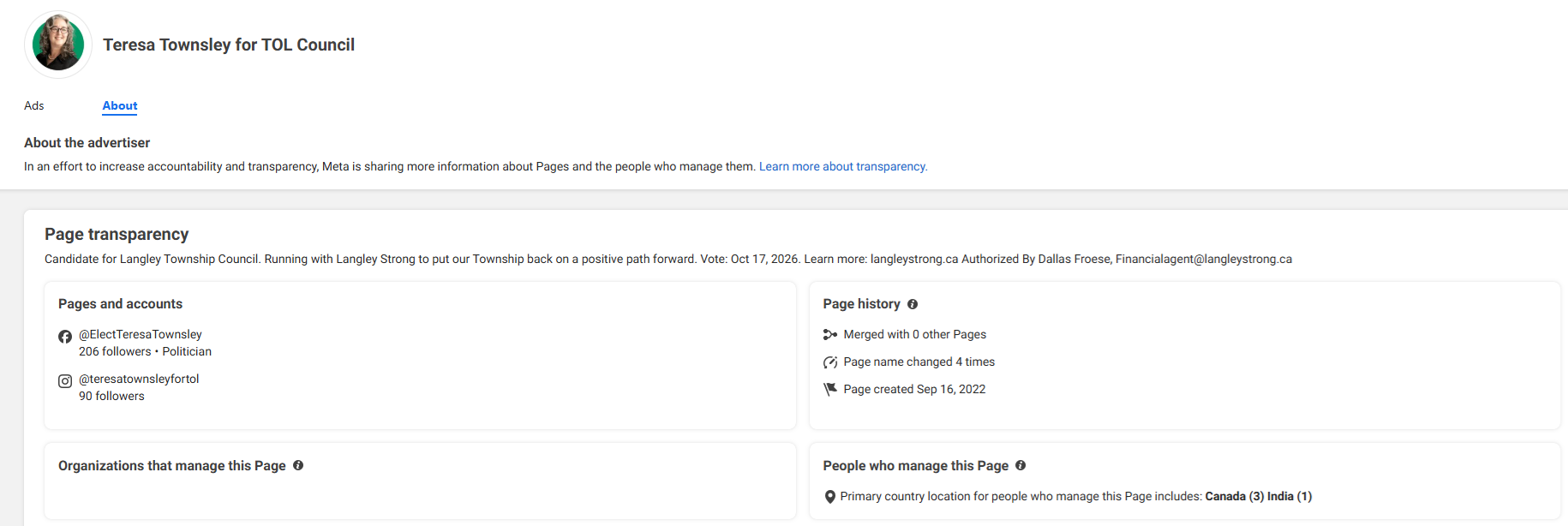
Task: Open @ElectTeresaTownsley Facebook page
Action: pos(141,334)
